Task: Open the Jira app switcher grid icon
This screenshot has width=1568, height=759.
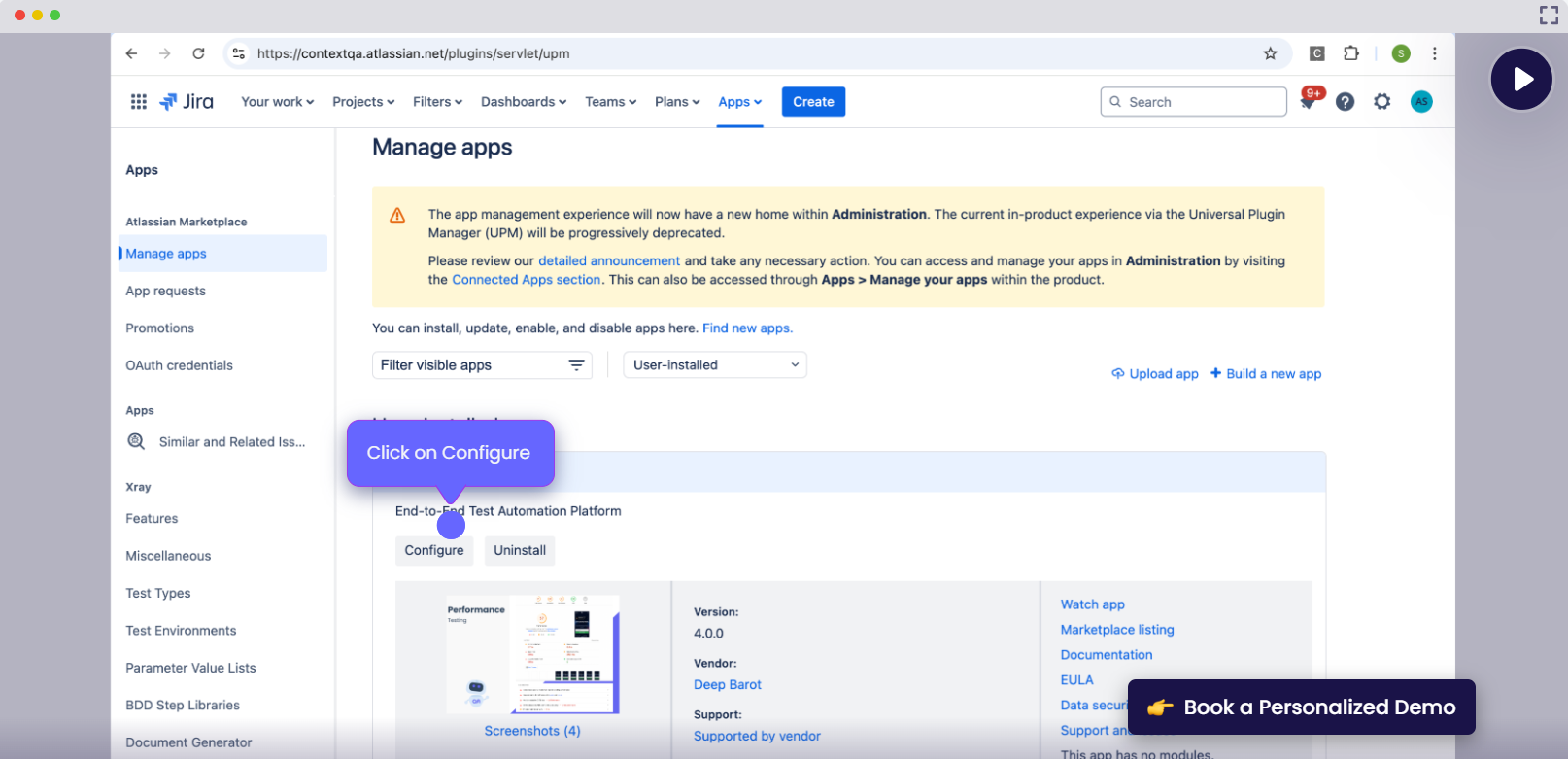Action: 138,102
